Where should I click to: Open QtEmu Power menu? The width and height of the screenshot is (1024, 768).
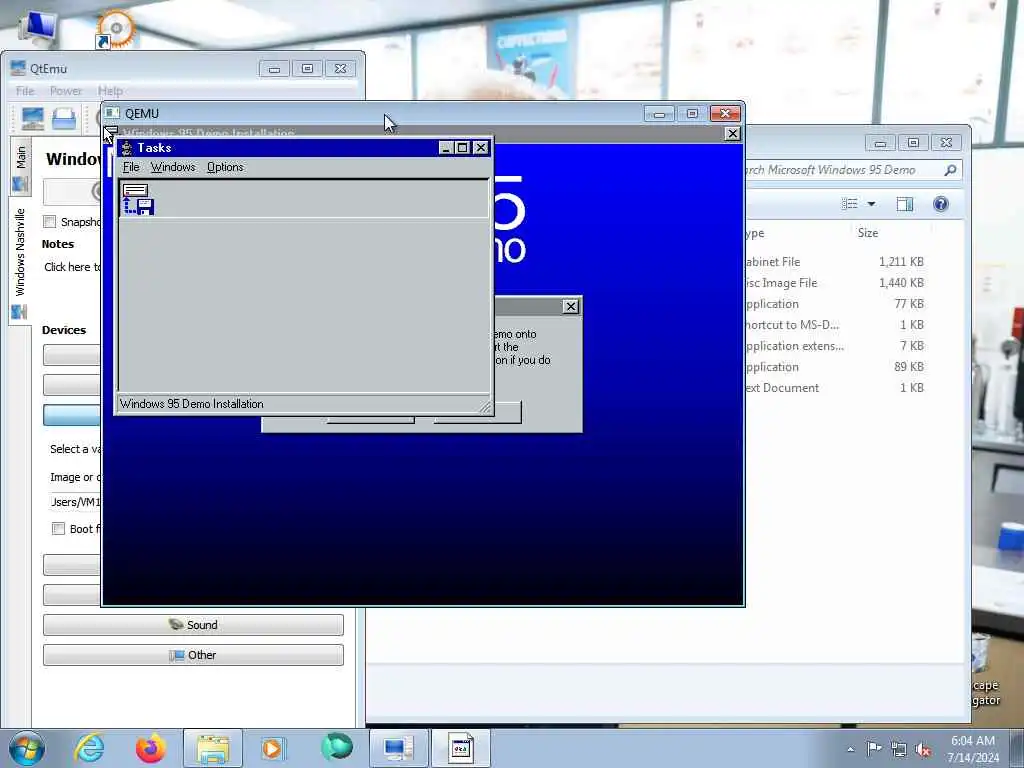66,91
